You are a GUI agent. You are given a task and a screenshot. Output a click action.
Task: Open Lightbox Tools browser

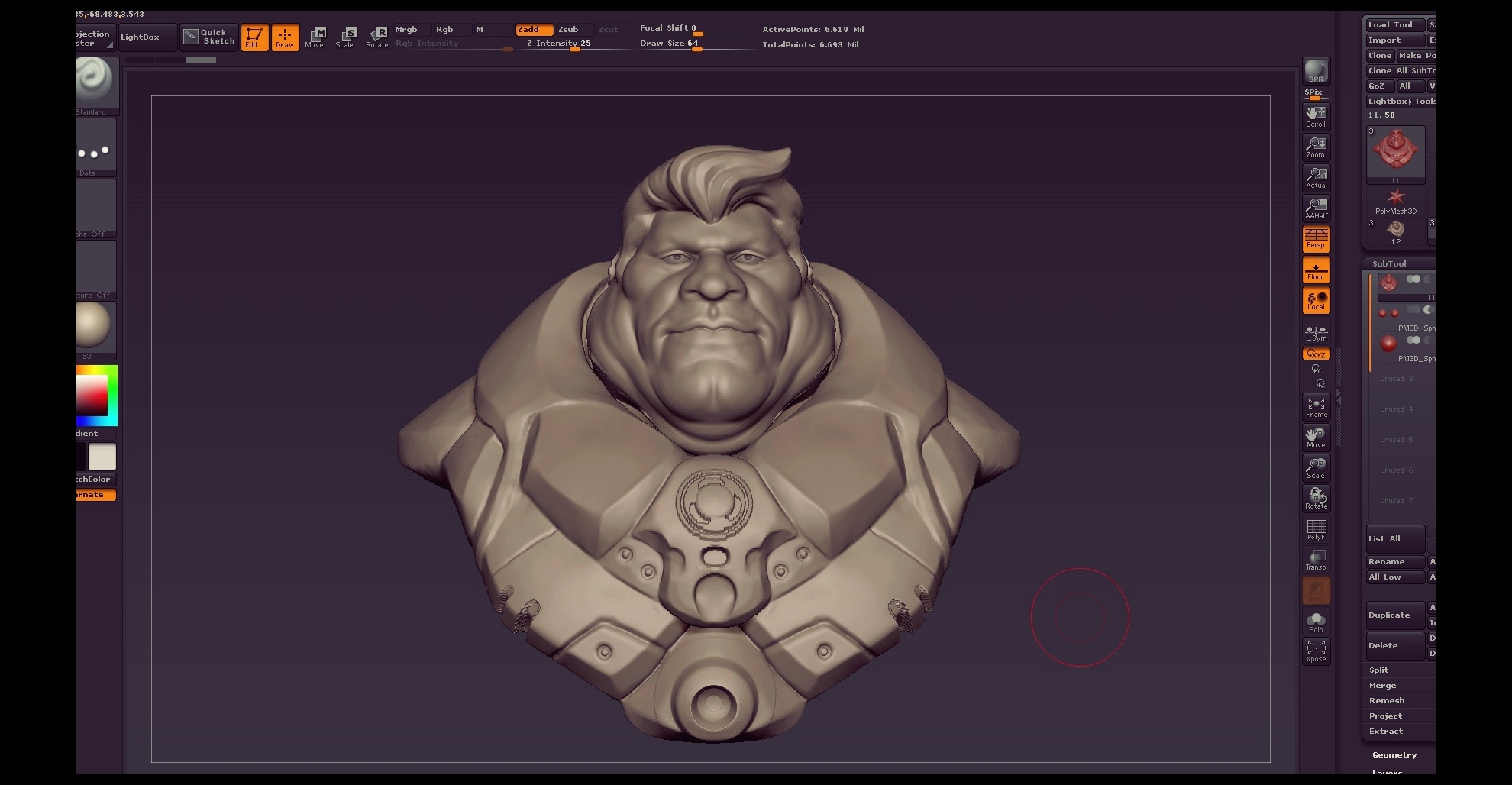point(1401,101)
